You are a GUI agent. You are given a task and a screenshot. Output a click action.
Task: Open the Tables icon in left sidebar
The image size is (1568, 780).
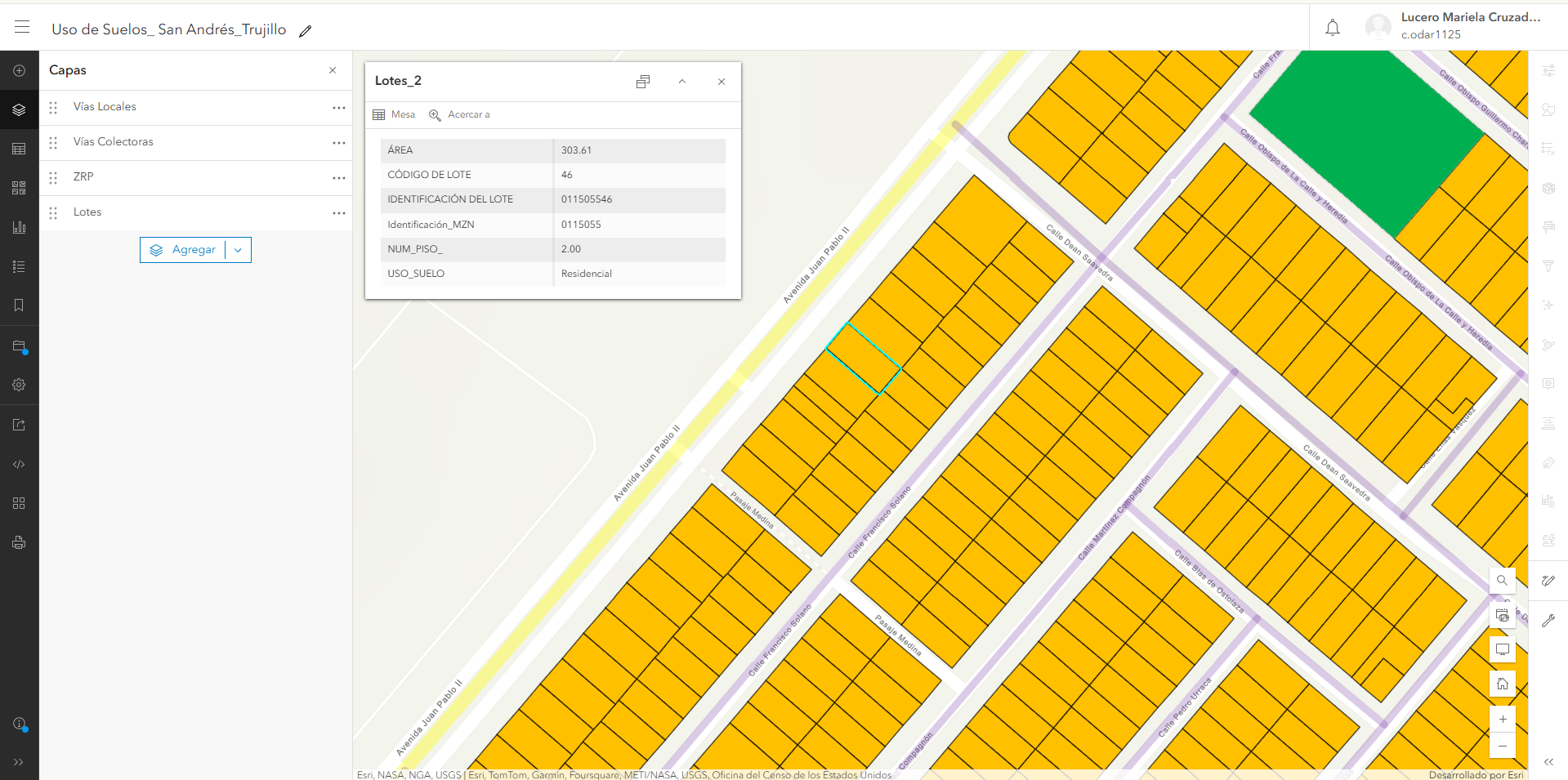click(x=19, y=149)
